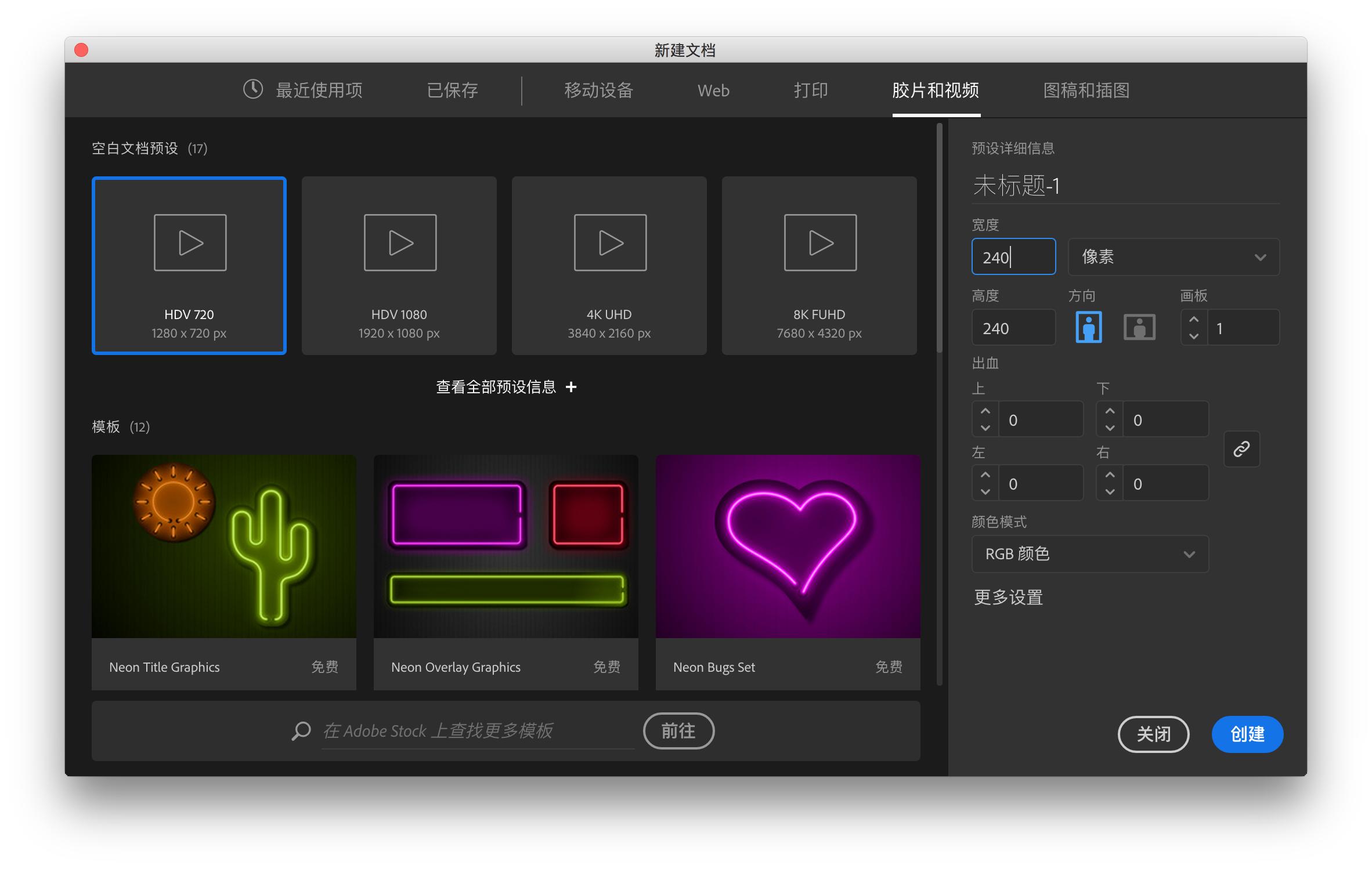1372x869 pixels.
Task: Decrease the 左 bleed value with its stepper
Action: coord(985,490)
